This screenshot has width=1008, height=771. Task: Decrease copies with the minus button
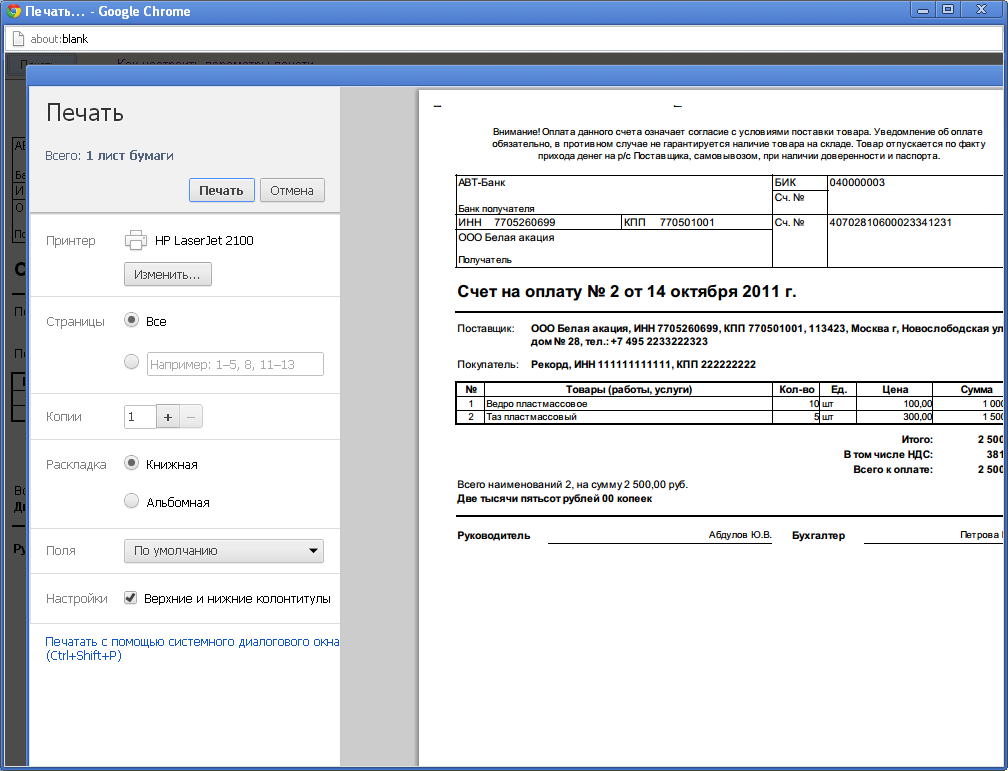click(x=192, y=417)
